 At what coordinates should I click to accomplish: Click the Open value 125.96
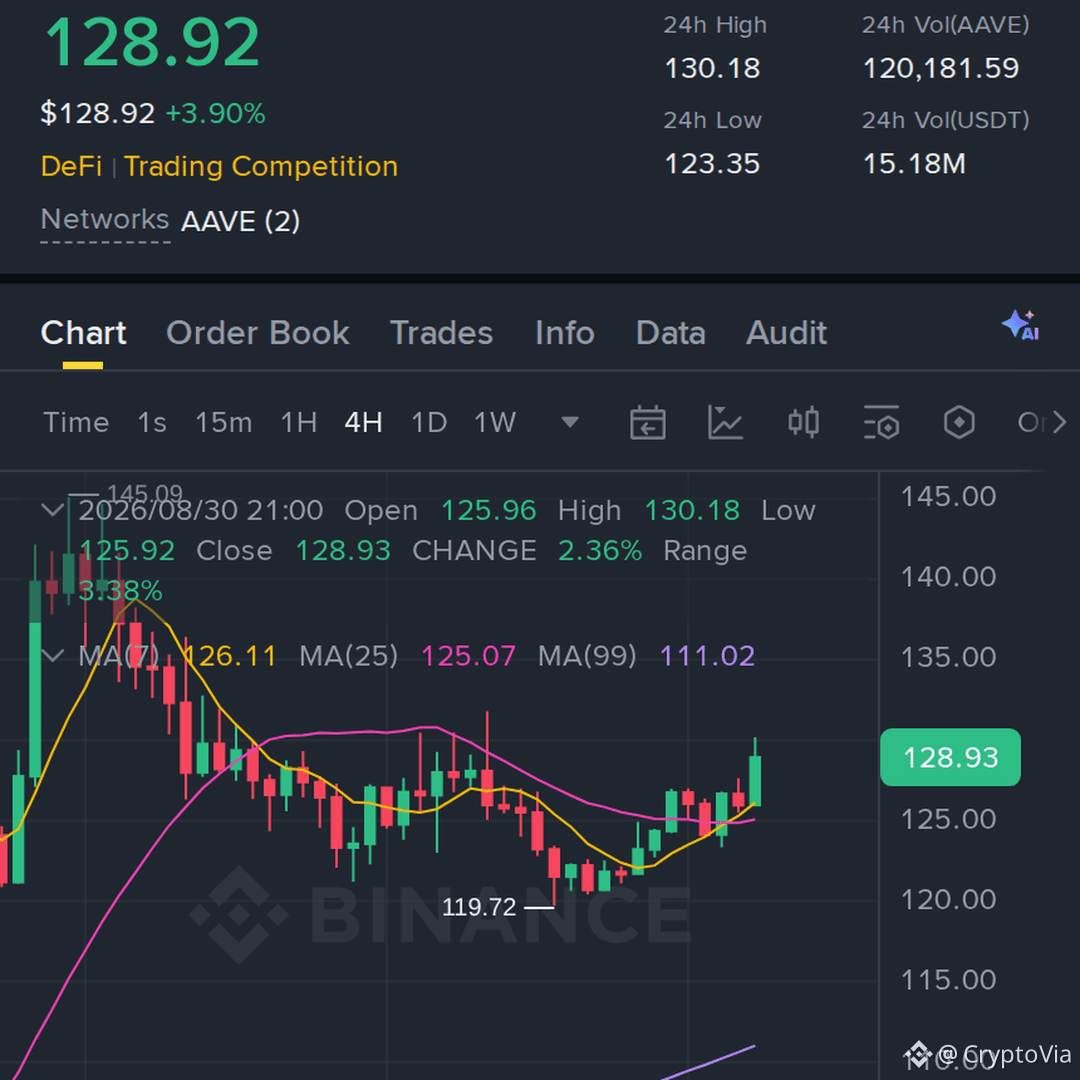pos(488,510)
